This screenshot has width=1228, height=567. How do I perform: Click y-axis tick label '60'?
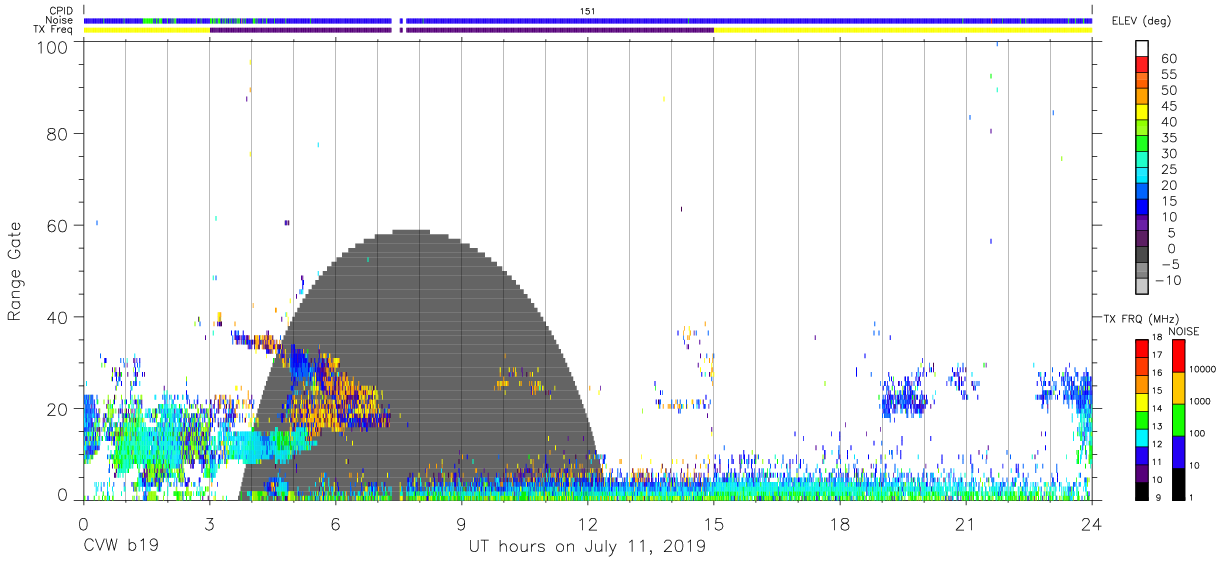(57, 225)
